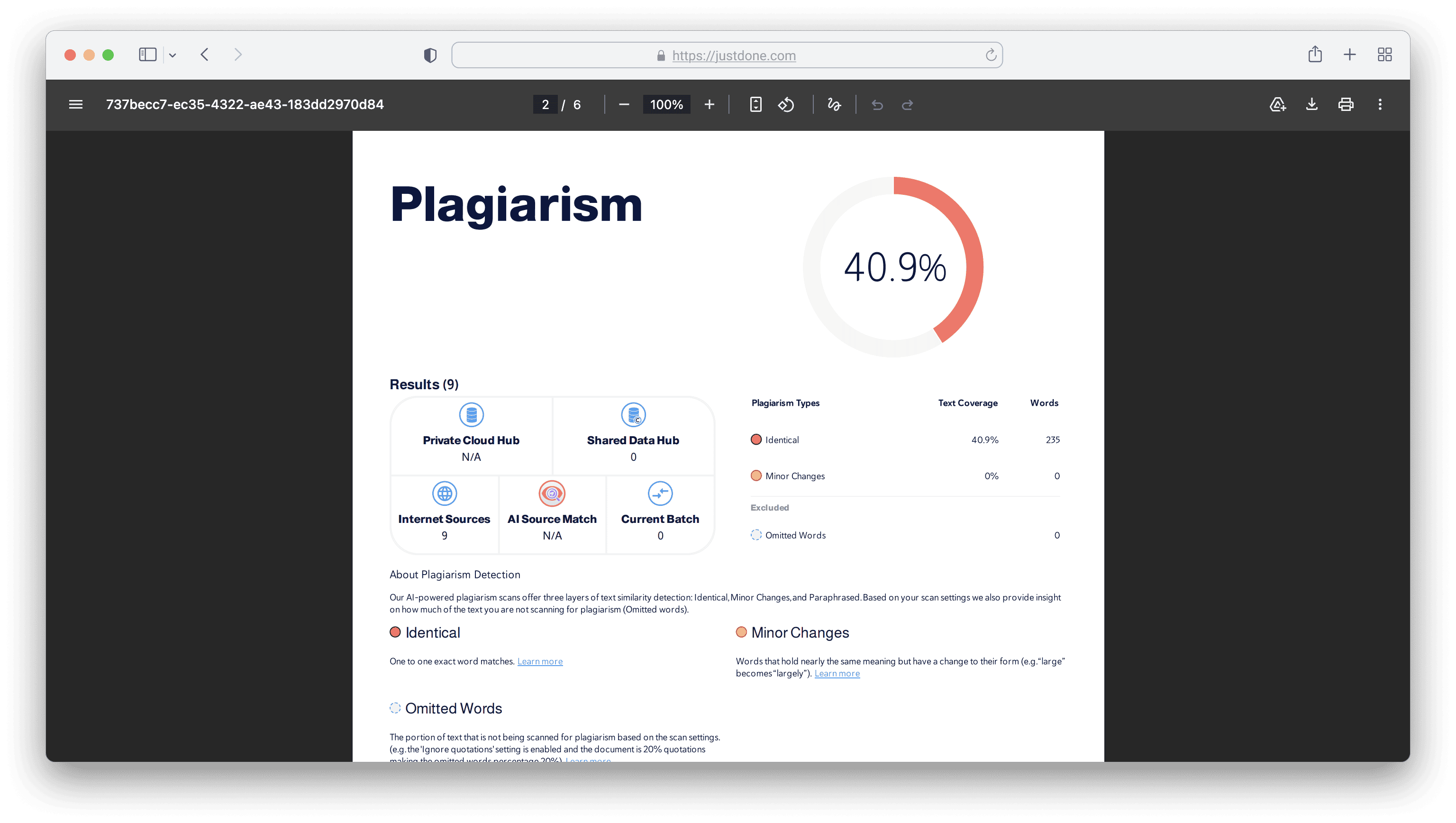1456x823 pixels.
Task: Click the Internet Sources results tile
Action: tap(444, 514)
